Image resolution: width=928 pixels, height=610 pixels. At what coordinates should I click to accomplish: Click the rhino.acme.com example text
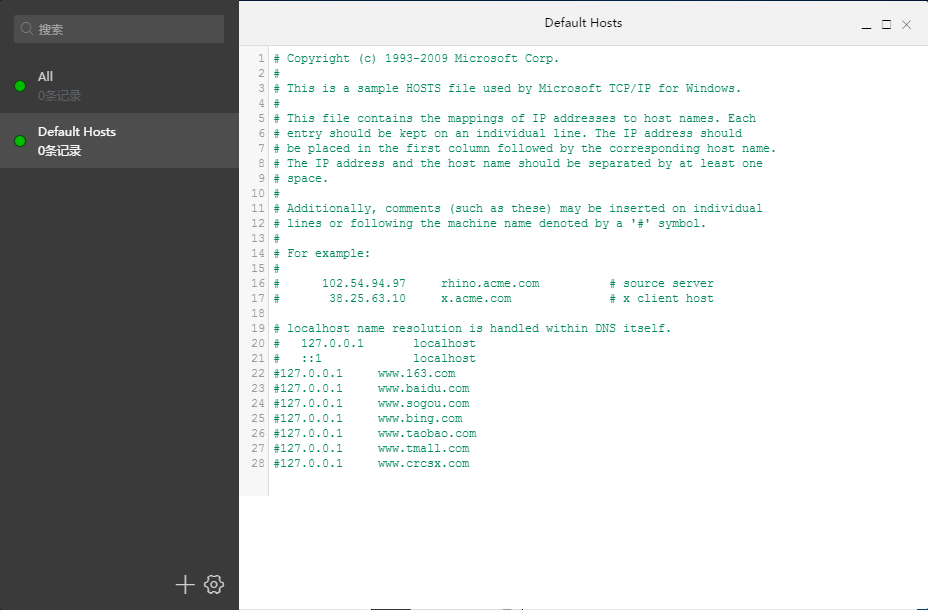[x=491, y=283]
